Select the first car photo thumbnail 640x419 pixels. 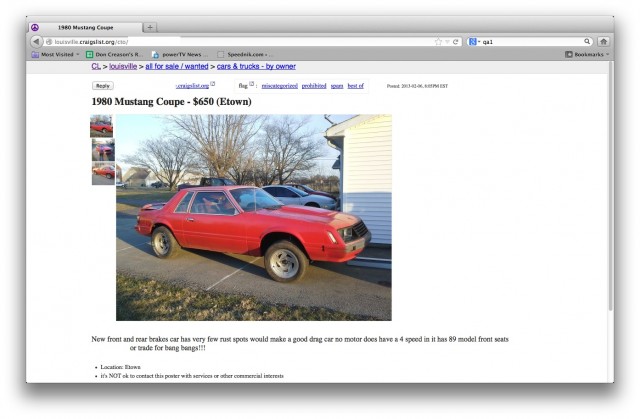[102, 126]
